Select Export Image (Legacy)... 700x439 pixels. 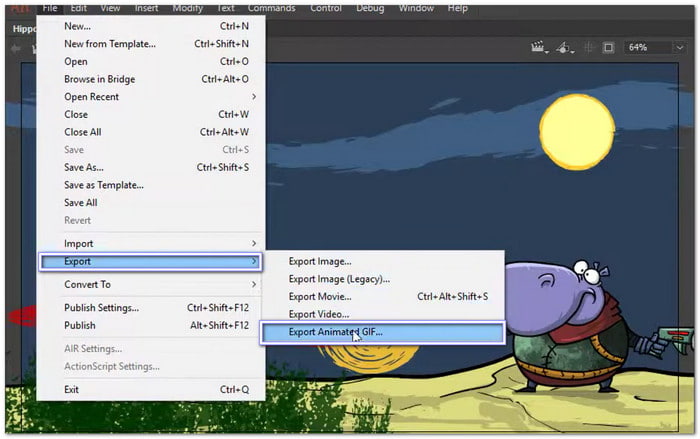[x=383, y=279]
